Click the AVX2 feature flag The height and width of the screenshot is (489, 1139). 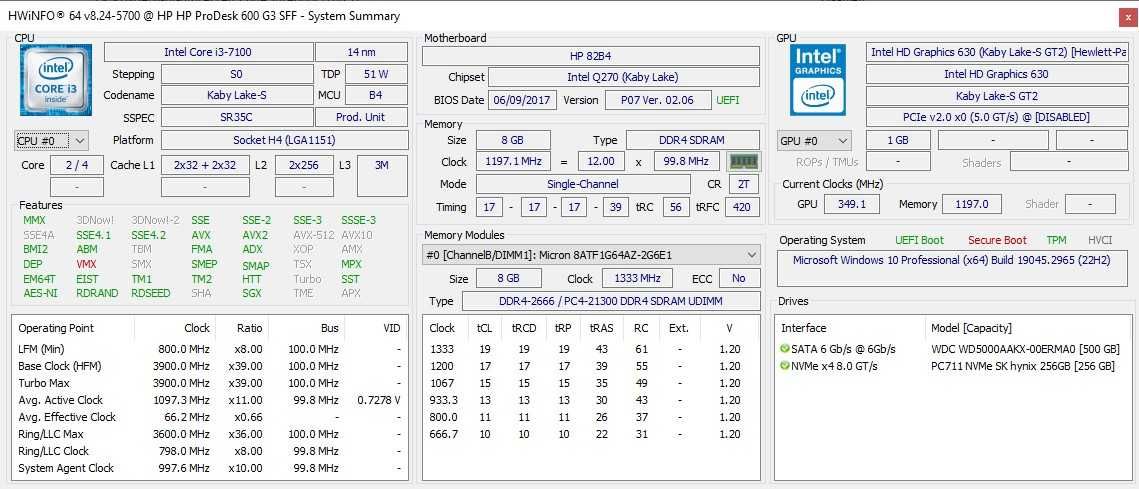[x=255, y=235]
